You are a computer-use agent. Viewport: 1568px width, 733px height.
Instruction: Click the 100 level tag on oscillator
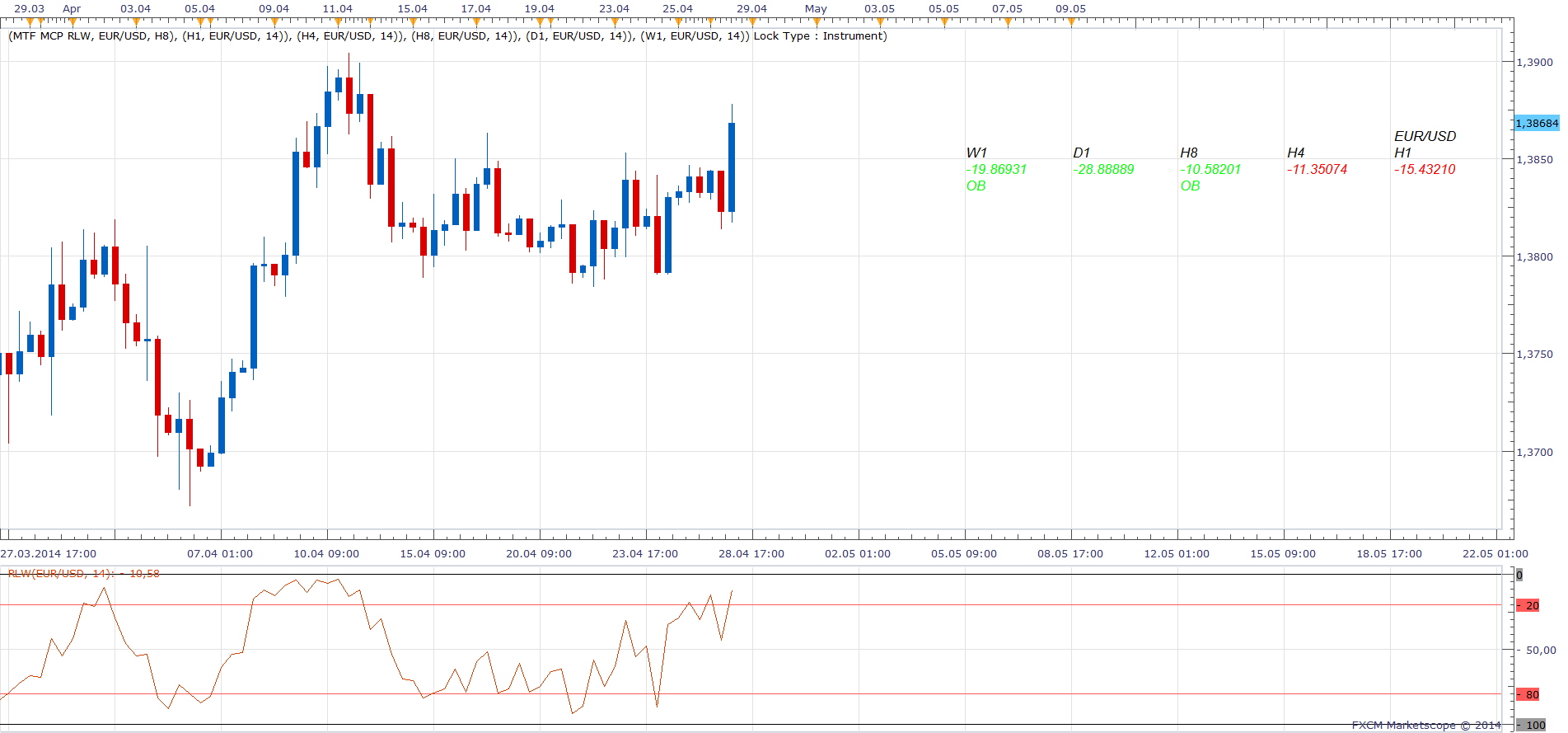(1531, 725)
